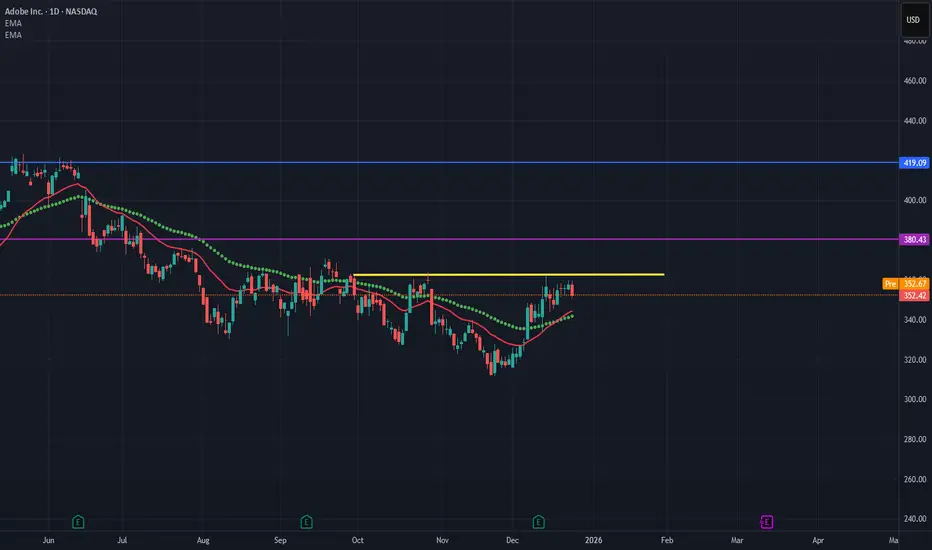Click the blue 419.09 price label
Screen dimensions: 932x550
(915, 162)
